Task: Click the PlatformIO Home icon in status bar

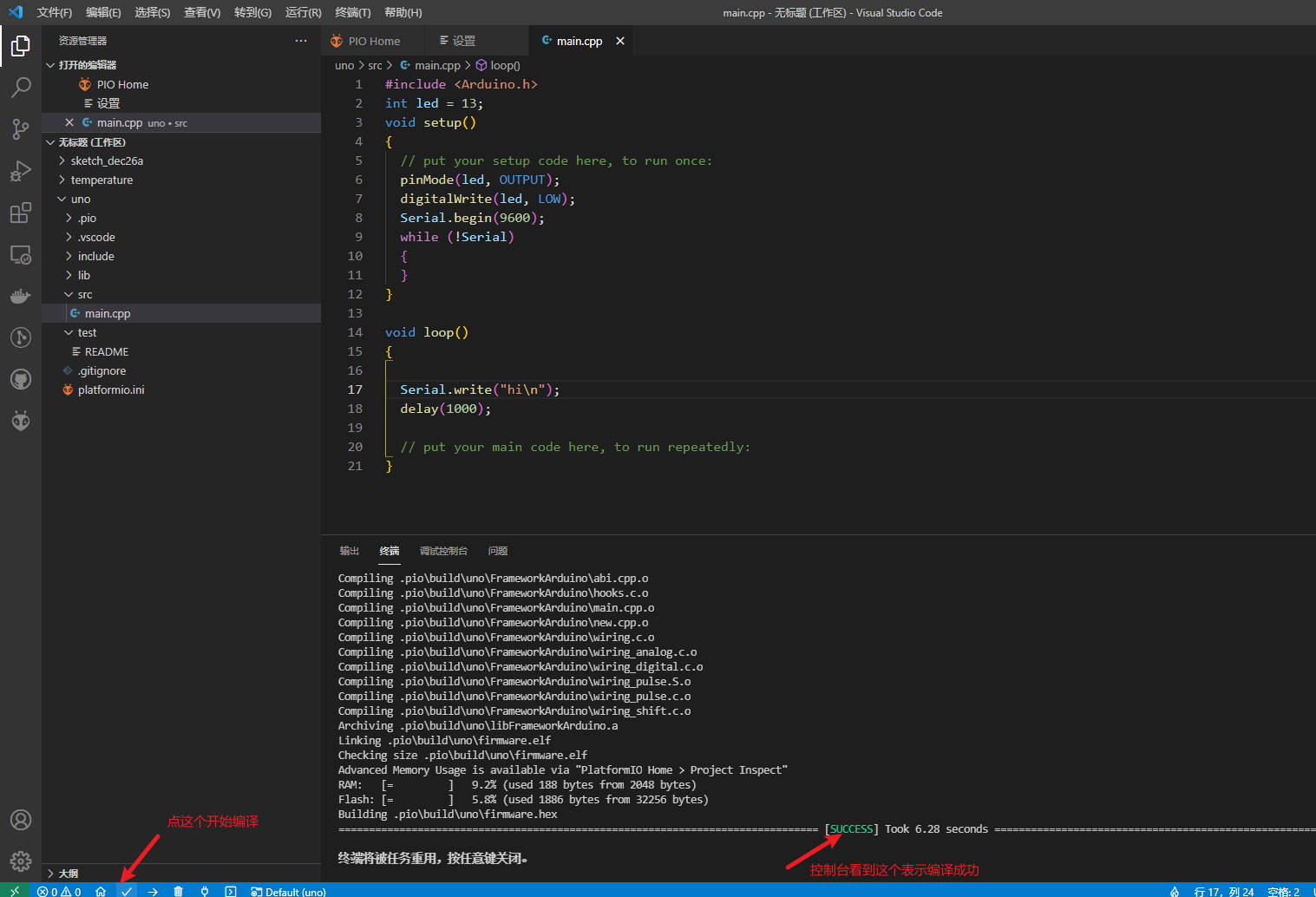Action: click(101, 891)
